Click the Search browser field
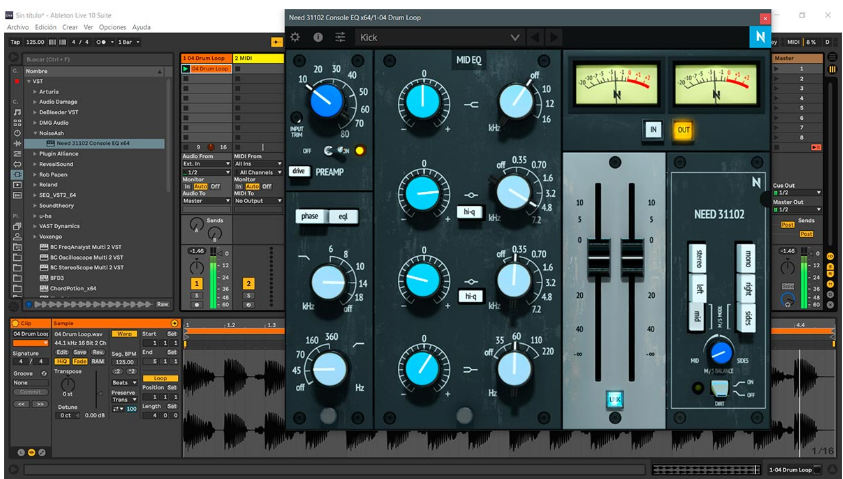 pos(95,59)
